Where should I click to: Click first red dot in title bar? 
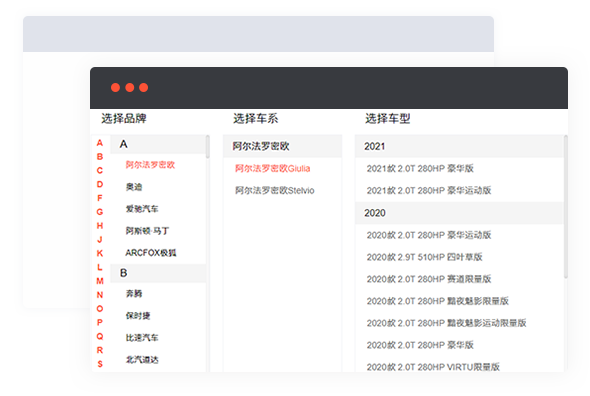(x=116, y=88)
